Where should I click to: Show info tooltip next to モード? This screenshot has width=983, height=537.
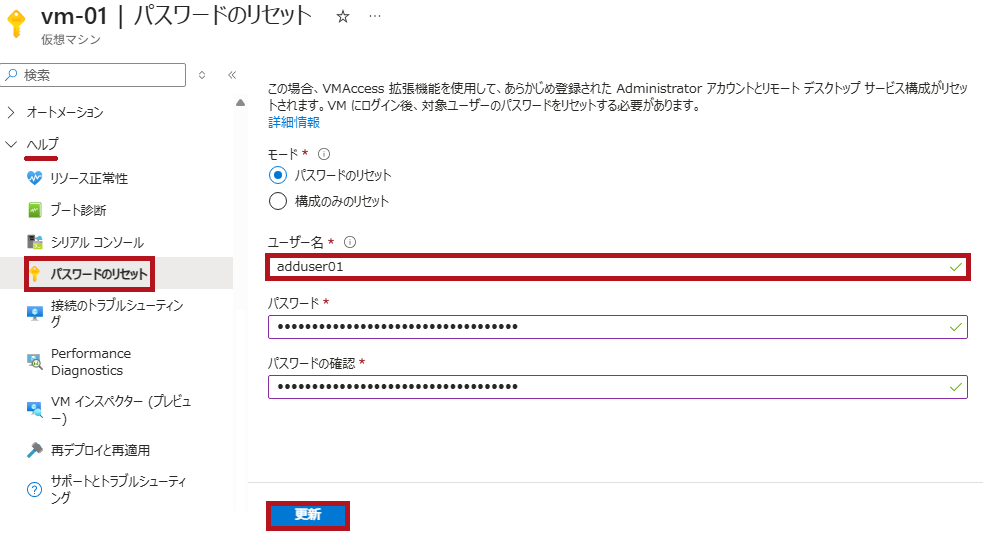pos(324,154)
